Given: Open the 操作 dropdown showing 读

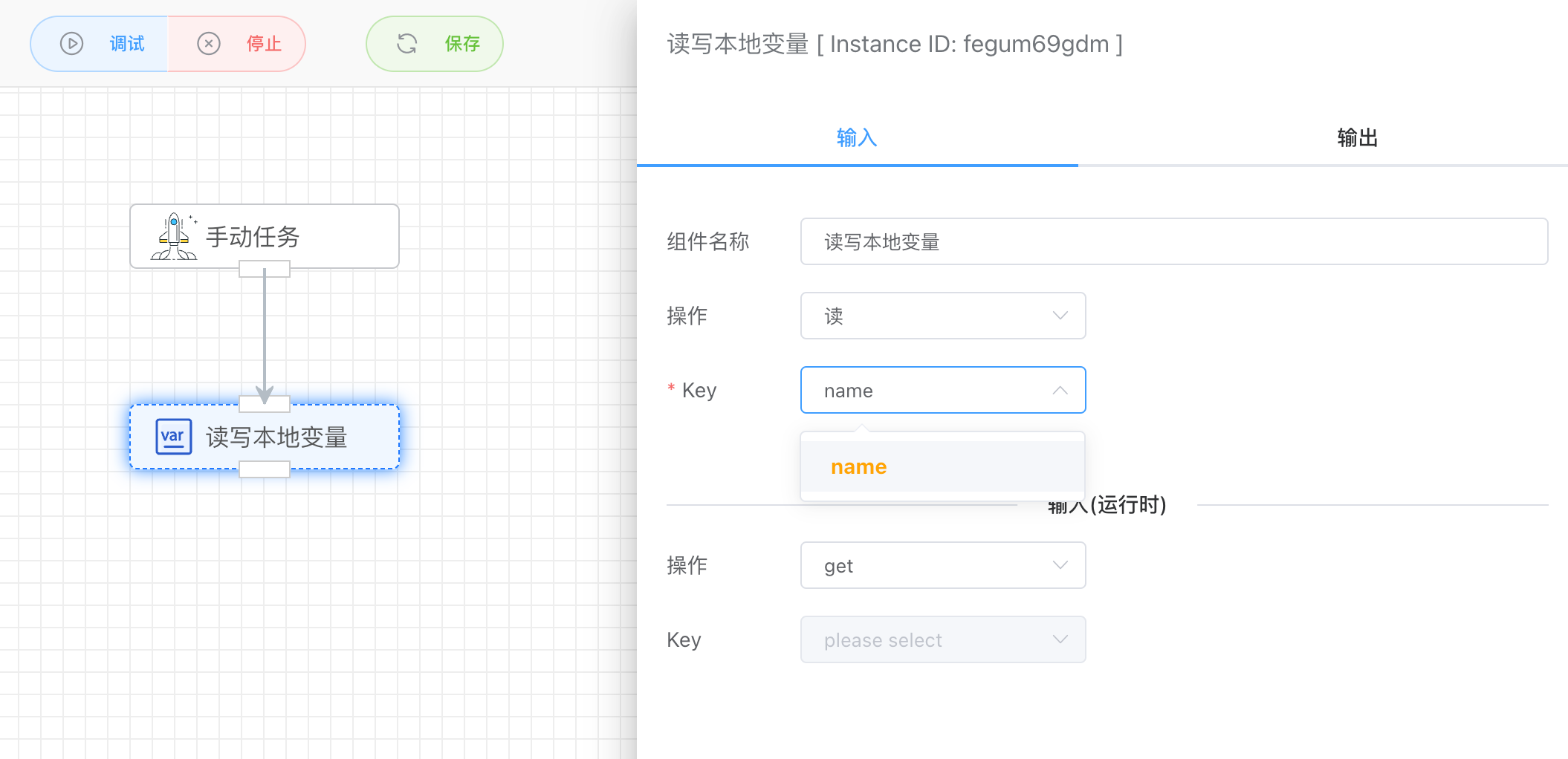Looking at the screenshot, I should (x=942, y=316).
